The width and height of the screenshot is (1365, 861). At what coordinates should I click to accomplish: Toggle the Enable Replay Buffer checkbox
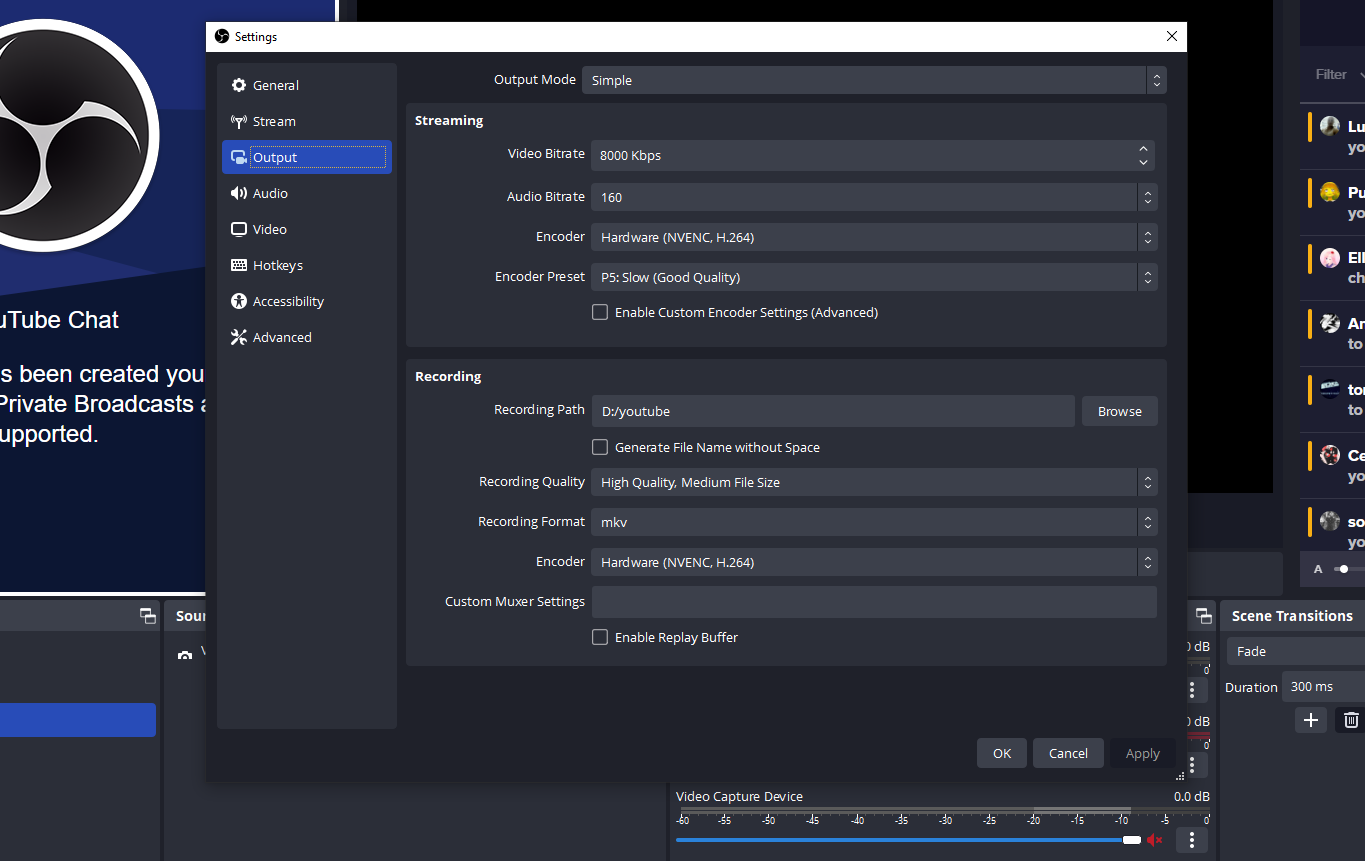pos(600,637)
